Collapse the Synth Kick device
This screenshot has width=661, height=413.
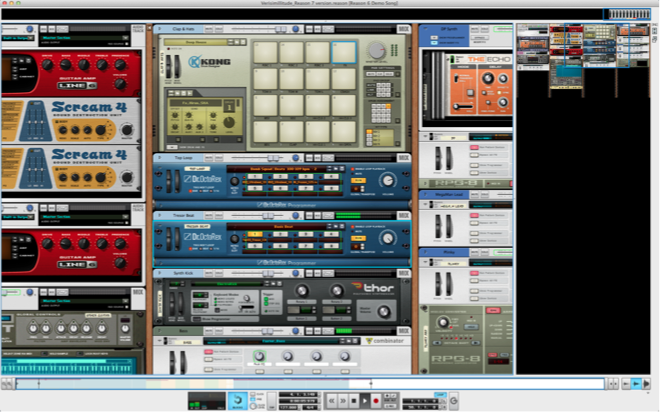(x=160, y=274)
